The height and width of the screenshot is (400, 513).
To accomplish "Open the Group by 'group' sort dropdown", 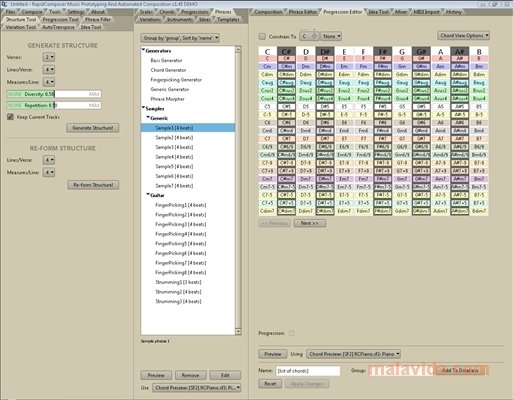I will [x=180, y=38].
